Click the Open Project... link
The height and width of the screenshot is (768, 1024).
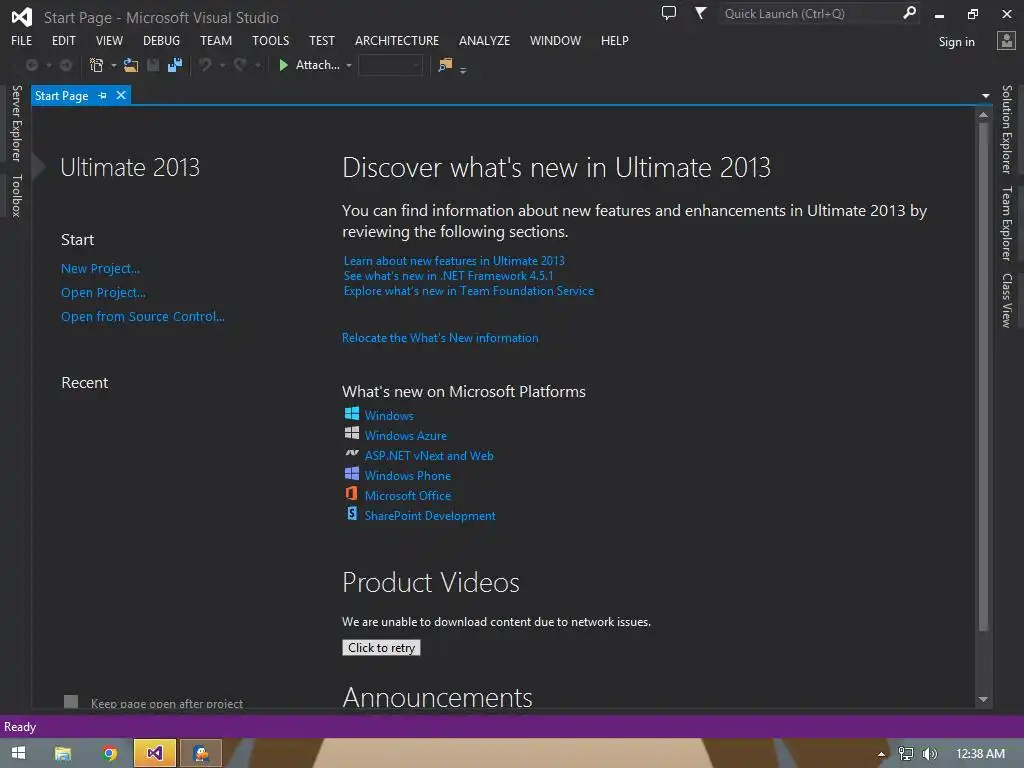(x=103, y=293)
